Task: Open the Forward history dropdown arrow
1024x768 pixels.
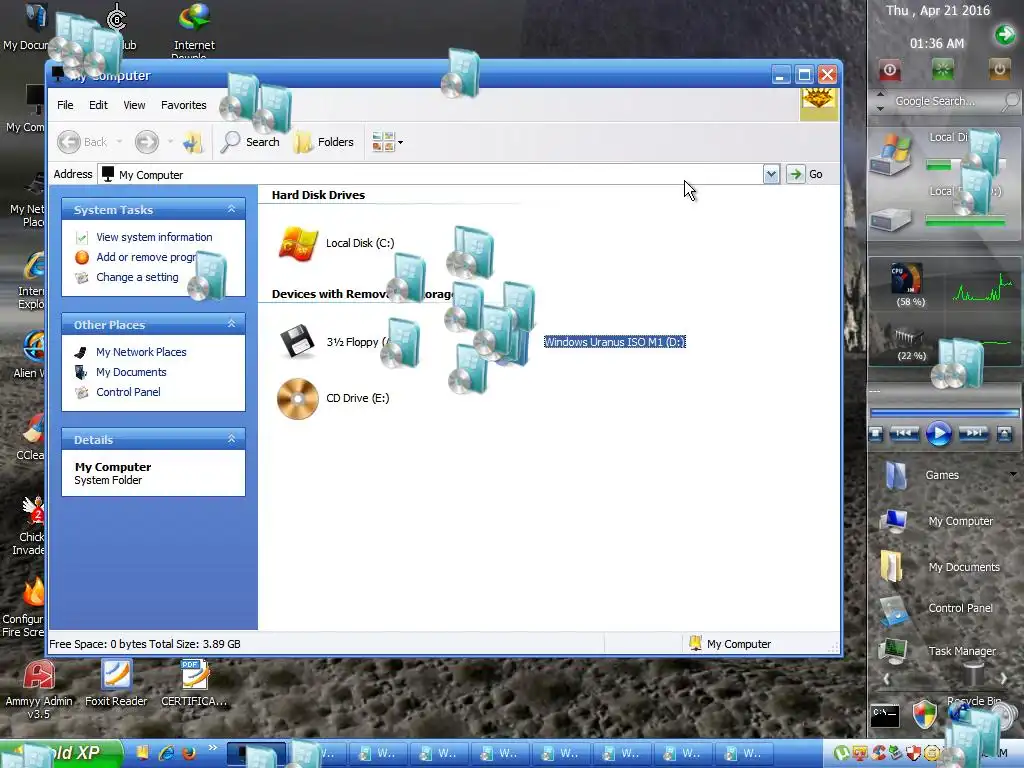Action: [x=170, y=142]
